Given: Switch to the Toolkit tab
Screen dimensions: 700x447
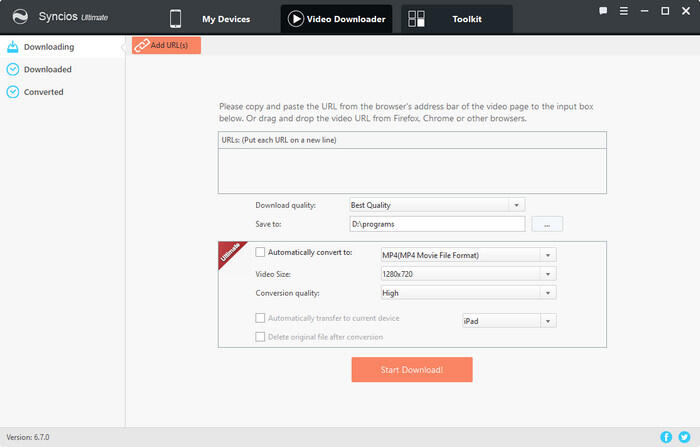Looking at the screenshot, I should tap(457, 19).
